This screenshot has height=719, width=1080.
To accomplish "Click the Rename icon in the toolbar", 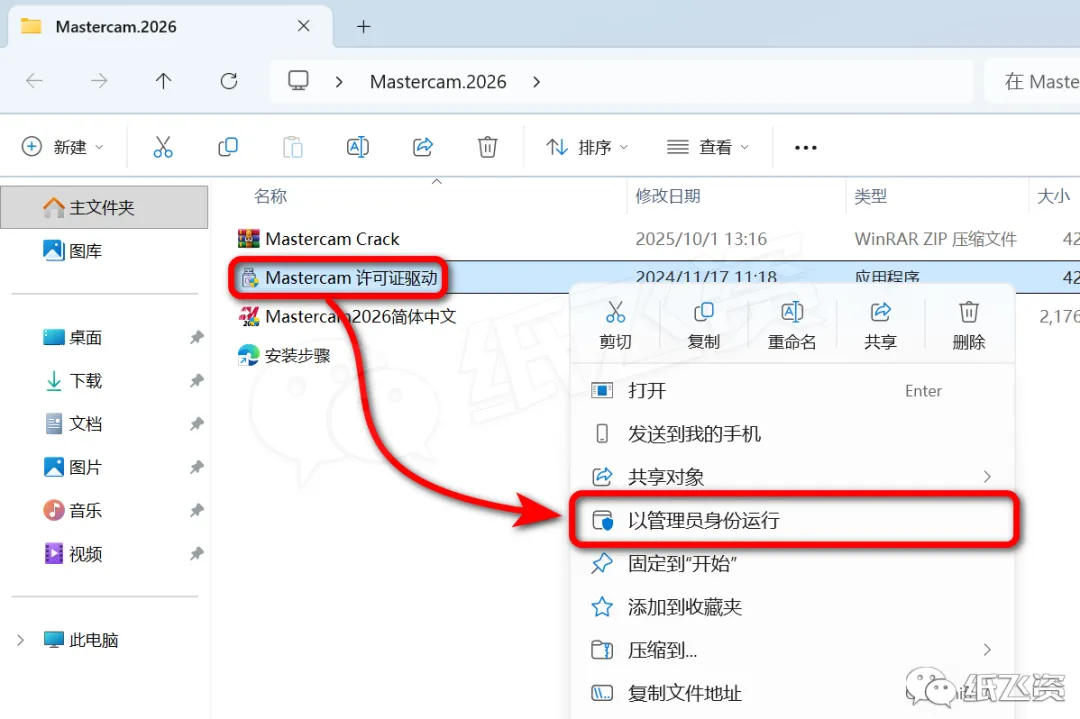I will click(357, 147).
